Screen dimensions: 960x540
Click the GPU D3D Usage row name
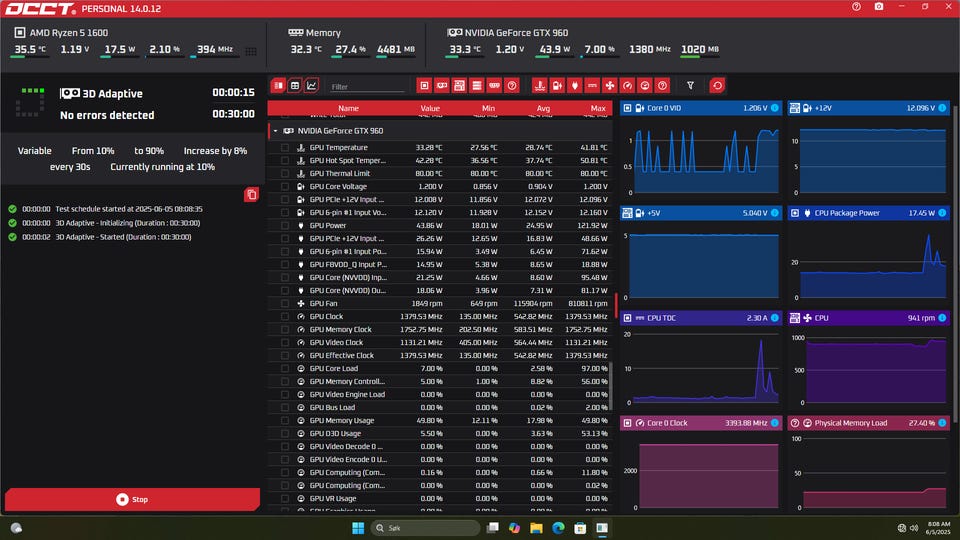[x=335, y=433]
